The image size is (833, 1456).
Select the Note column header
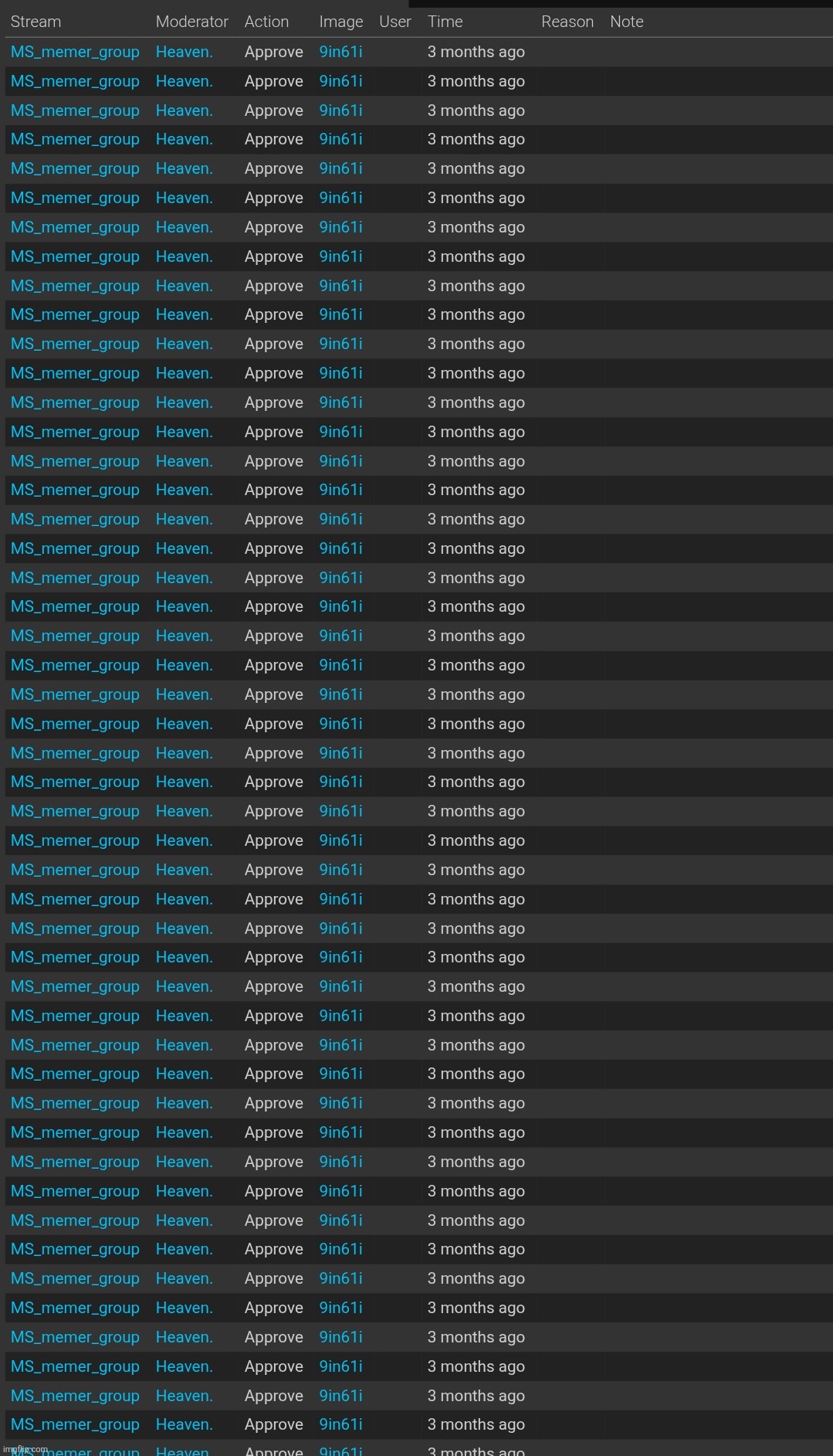pos(626,22)
